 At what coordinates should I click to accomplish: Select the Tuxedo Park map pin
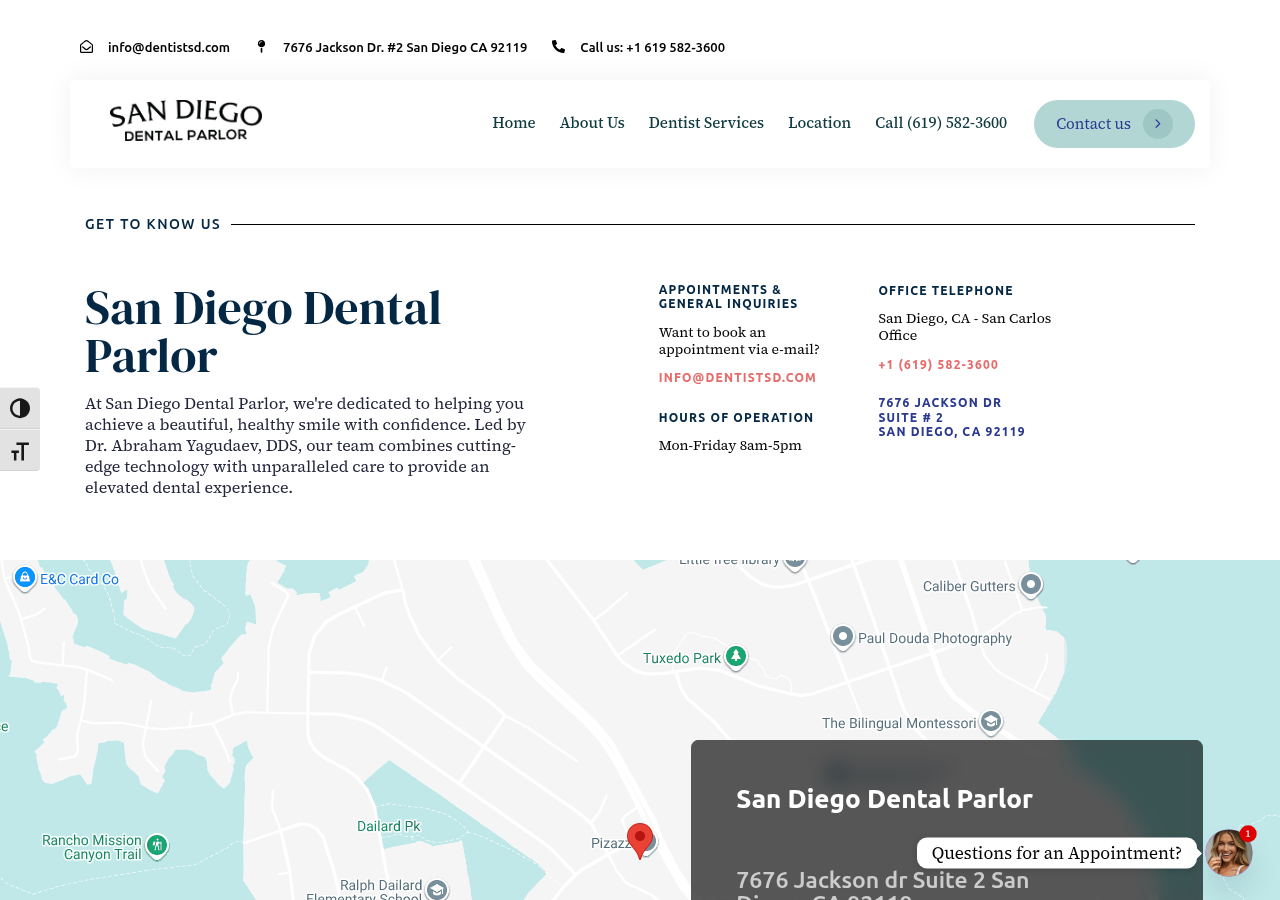click(x=736, y=657)
